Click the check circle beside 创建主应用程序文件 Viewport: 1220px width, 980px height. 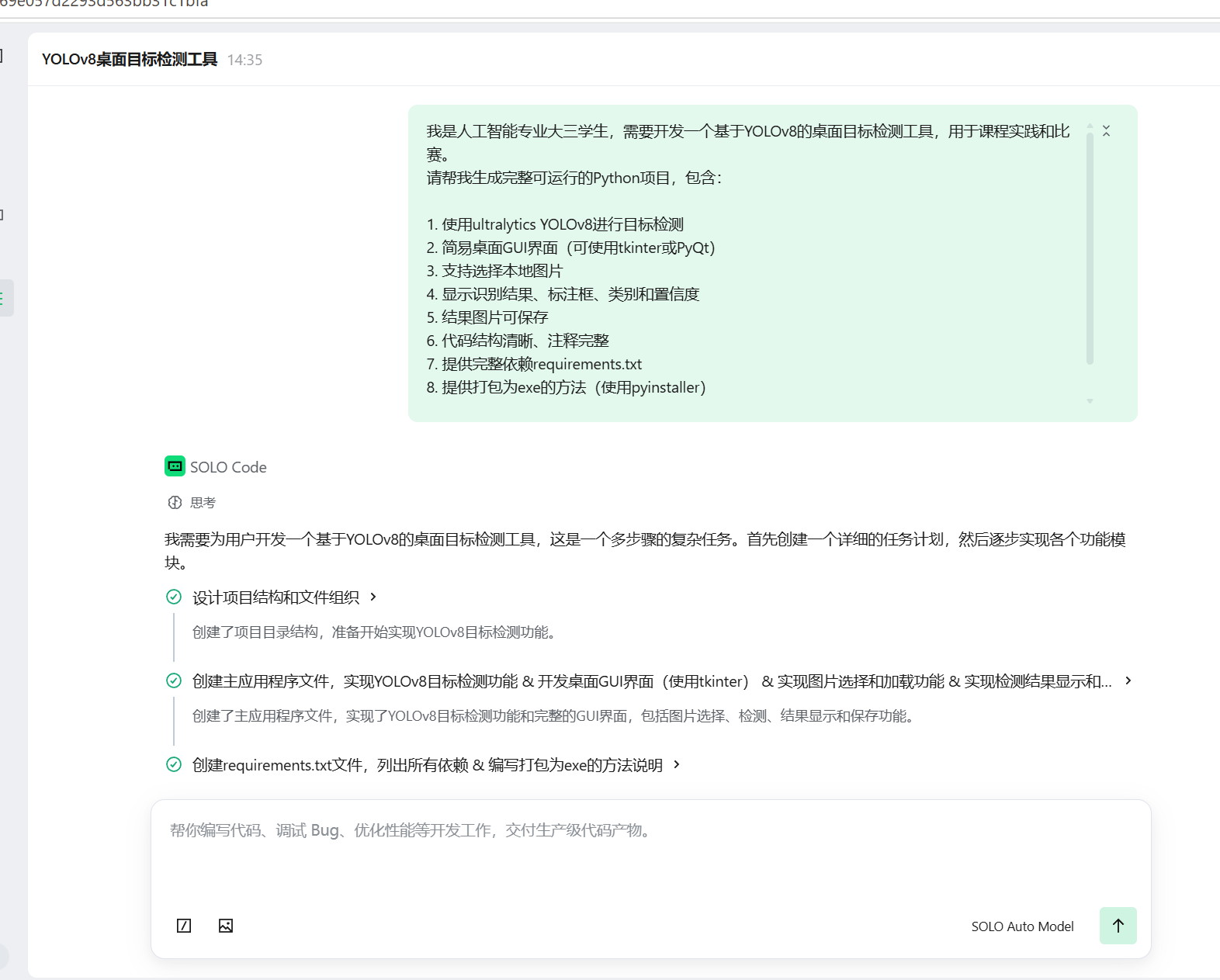(x=174, y=680)
